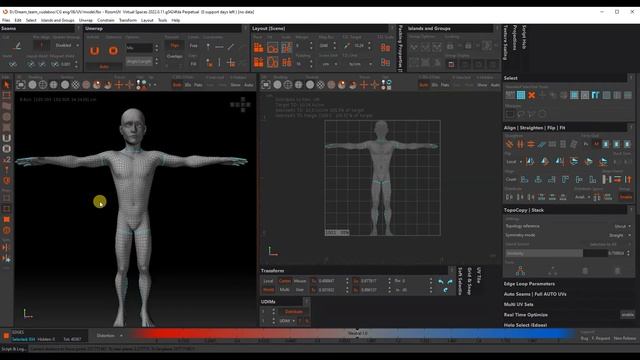Toggle the UV viewport Both mode
Screen dimensions: 640x360
click(x=424, y=85)
